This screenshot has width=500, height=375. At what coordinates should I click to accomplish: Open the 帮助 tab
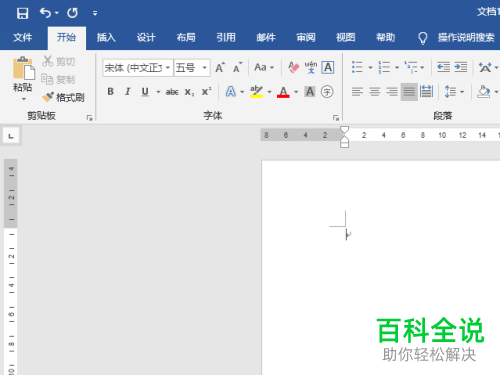coord(386,37)
